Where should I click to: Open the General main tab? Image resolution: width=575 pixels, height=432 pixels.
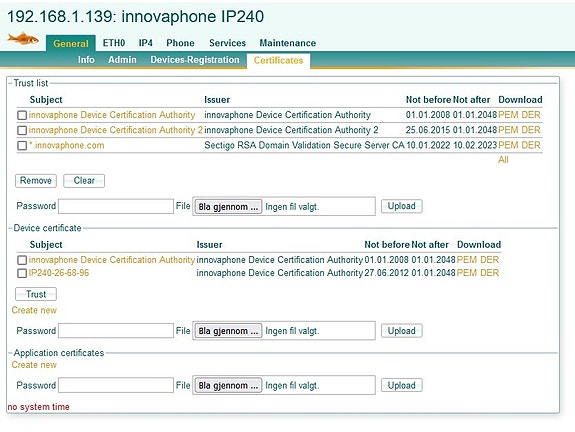tap(71, 44)
